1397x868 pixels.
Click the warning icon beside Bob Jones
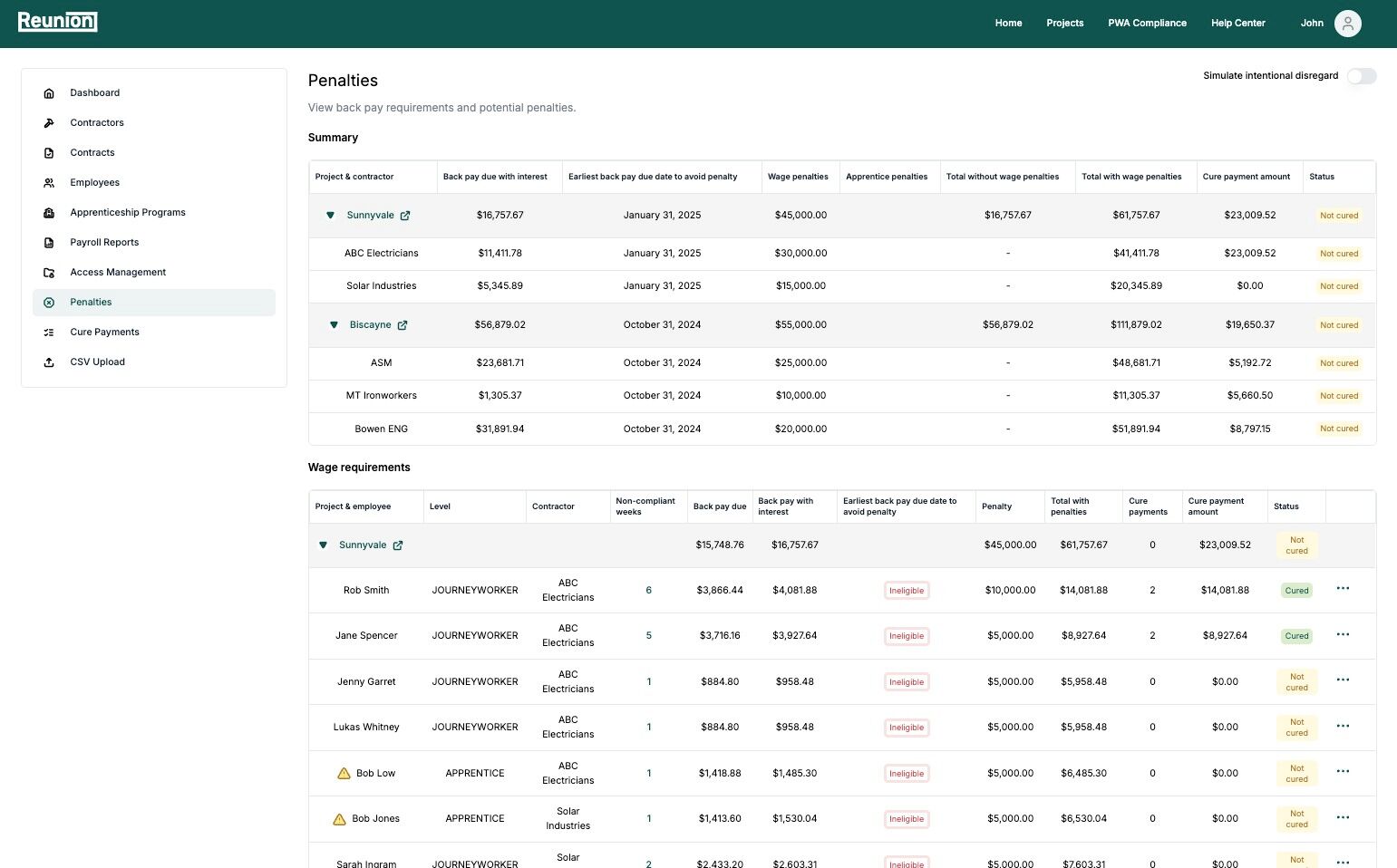(339, 819)
